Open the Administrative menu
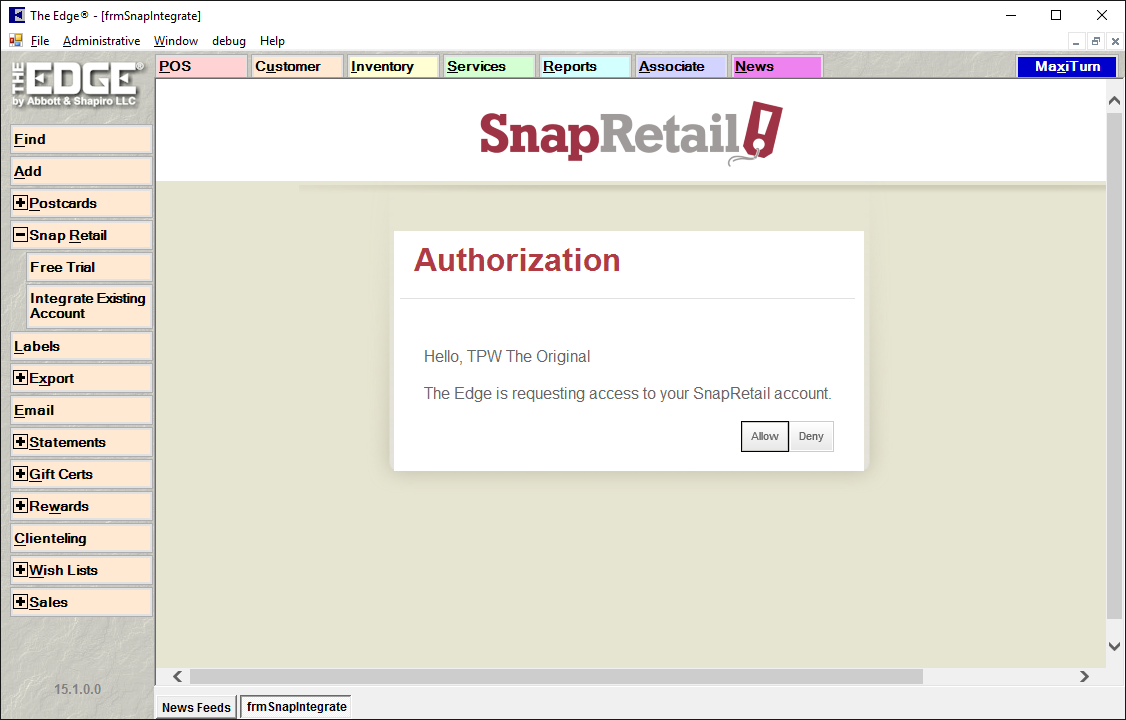This screenshot has width=1126, height=720. tap(101, 41)
